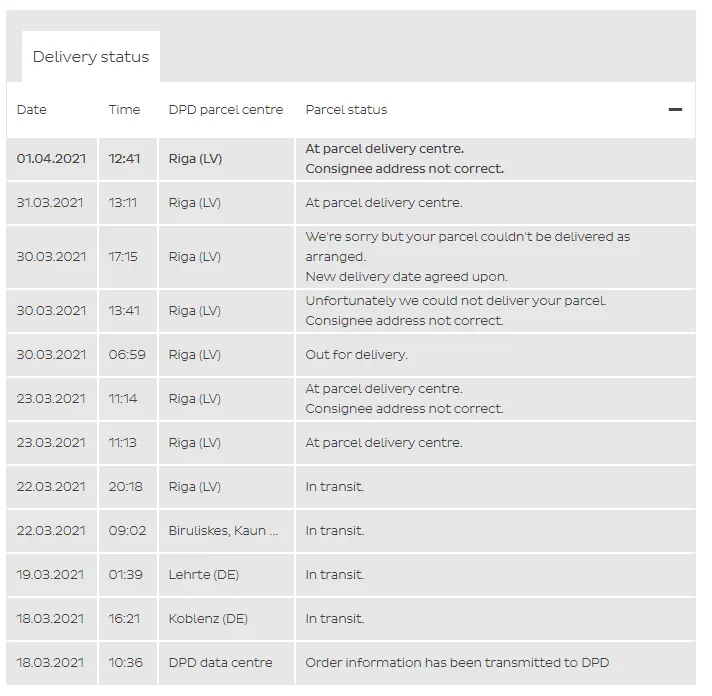Select the 'Unfortunately we could not deliver' status
The height and width of the screenshot is (696, 712).
tap(455, 301)
